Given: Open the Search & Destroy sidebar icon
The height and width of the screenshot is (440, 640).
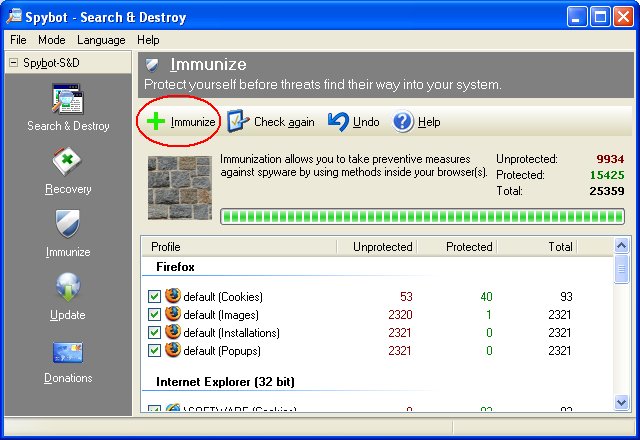Looking at the screenshot, I should point(67,99).
